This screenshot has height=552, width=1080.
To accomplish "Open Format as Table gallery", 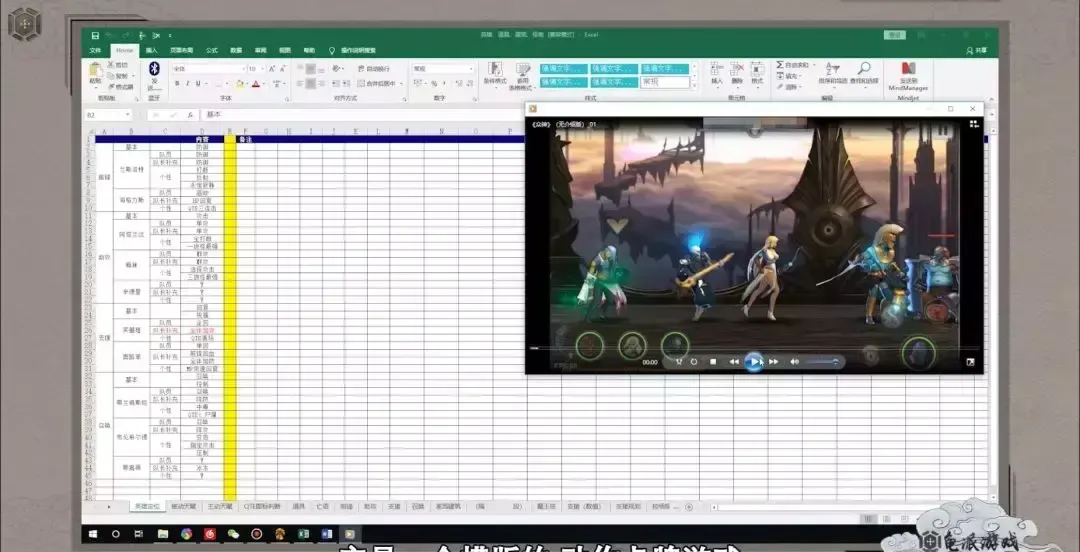I will click(521, 76).
